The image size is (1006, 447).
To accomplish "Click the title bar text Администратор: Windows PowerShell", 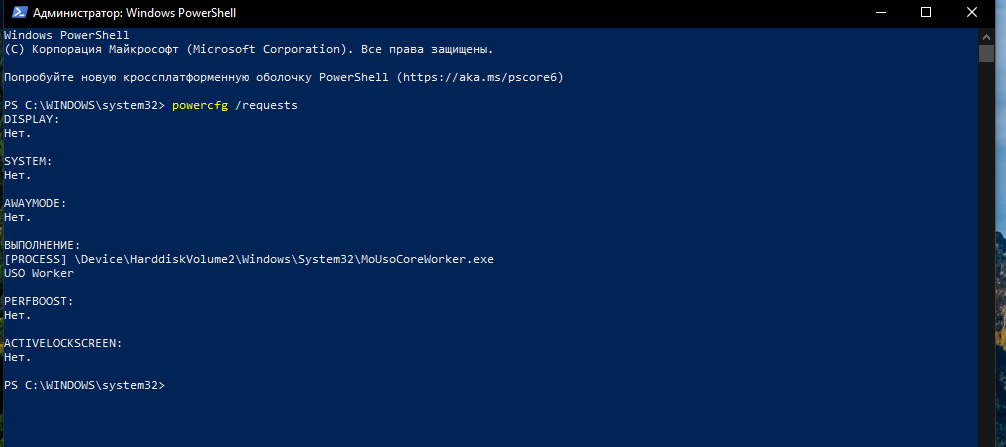I will [x=135, y=13].
